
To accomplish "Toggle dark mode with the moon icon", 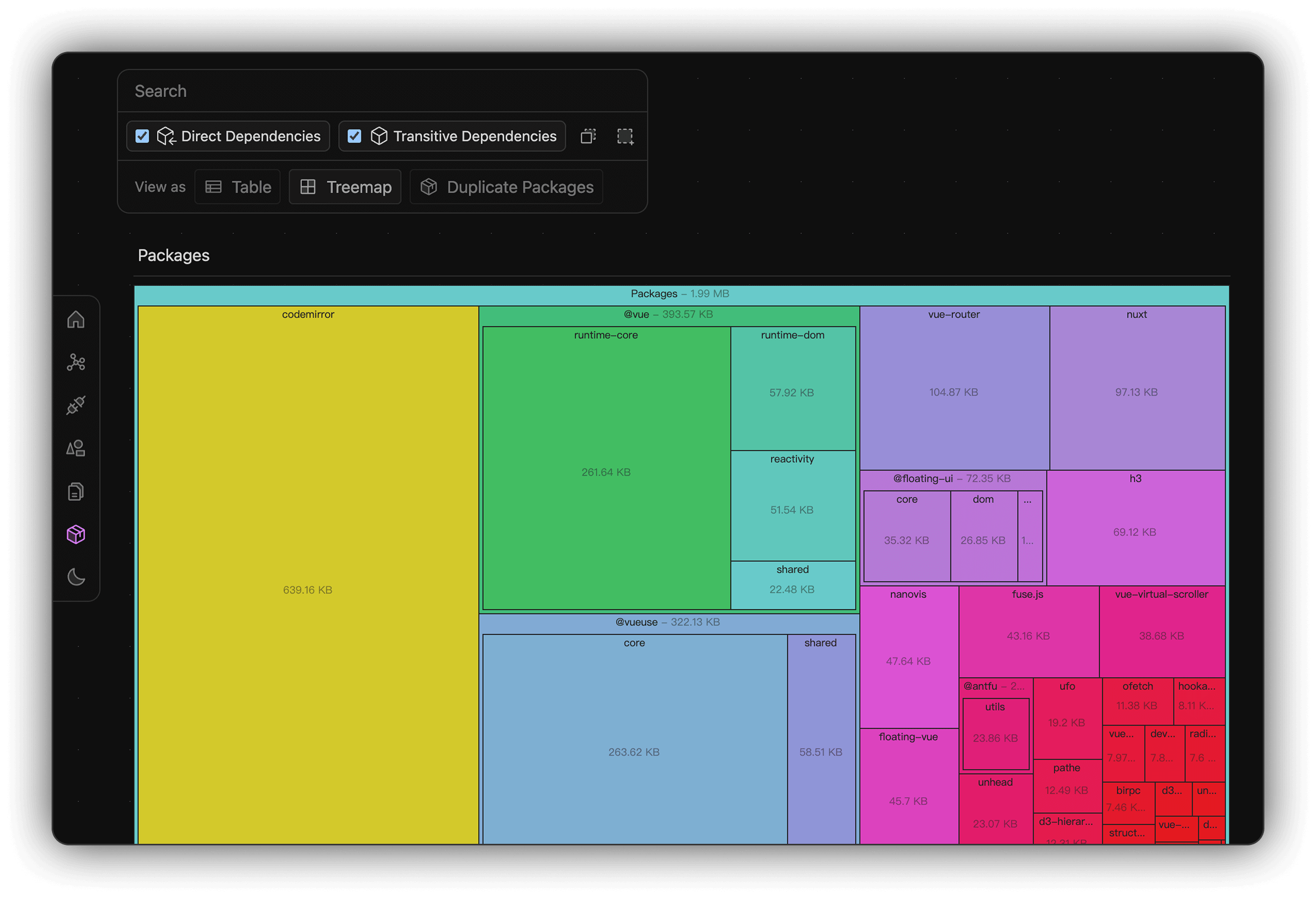I will [75, 577].
